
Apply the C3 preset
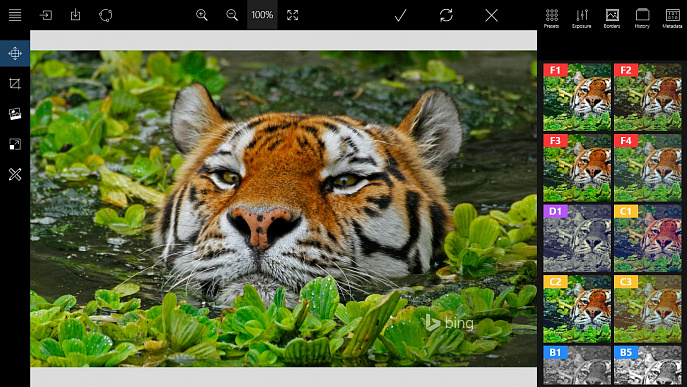pyautogui.click(x=648, y=309)
